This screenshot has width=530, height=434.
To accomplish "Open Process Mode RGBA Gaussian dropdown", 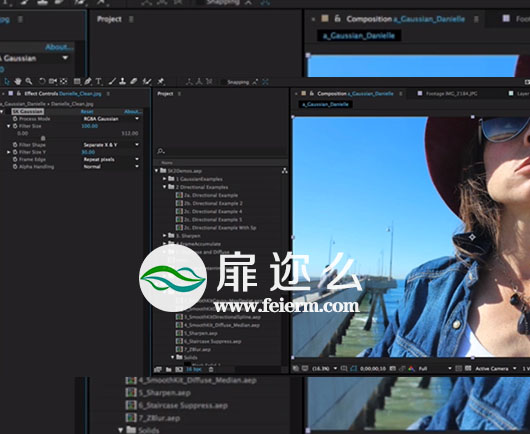I will pos(111,119).
